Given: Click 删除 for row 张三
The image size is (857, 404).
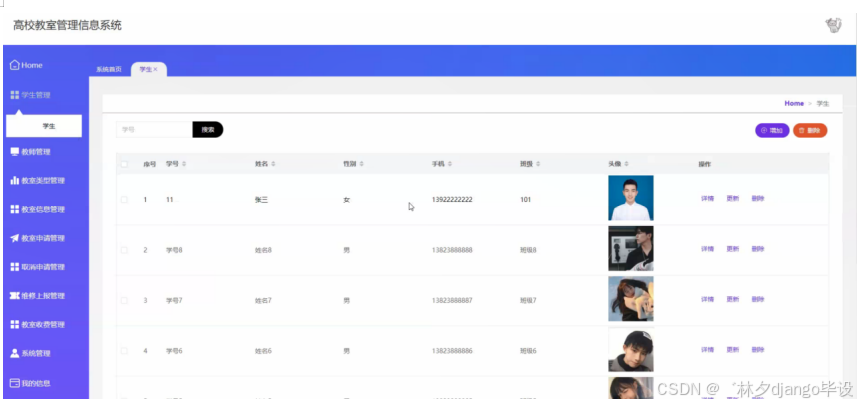Looking at the screenshot, I should (758, 198).
